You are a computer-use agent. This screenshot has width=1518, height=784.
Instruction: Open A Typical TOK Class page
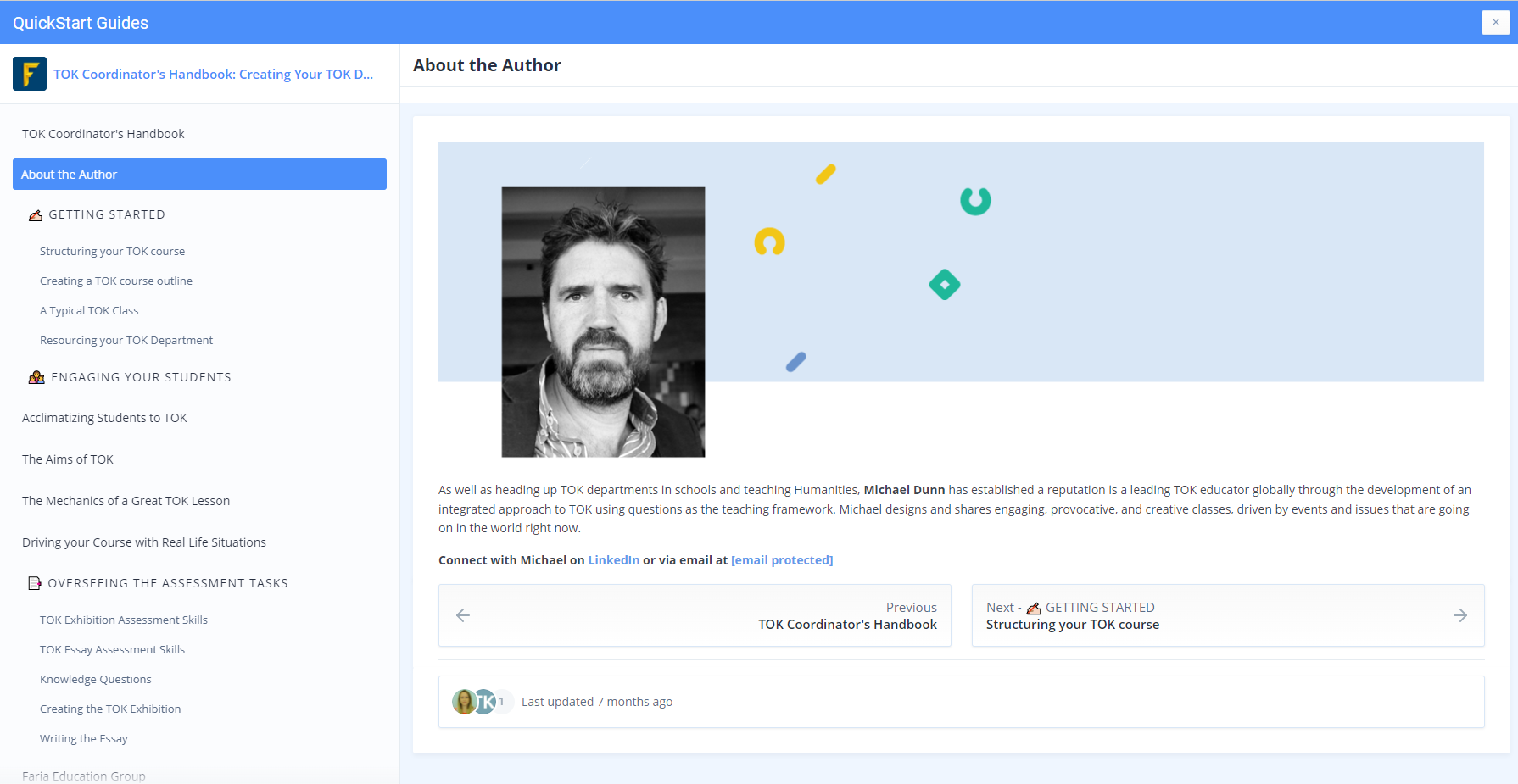click(89, 310)
